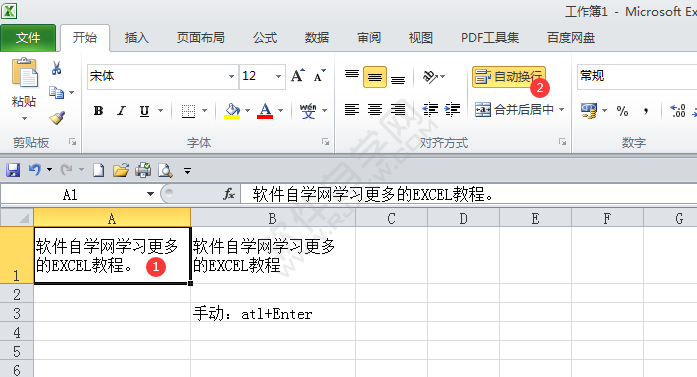
Task: Click the Copy icon
Action: pyautogui.click(x=56, y=92)
